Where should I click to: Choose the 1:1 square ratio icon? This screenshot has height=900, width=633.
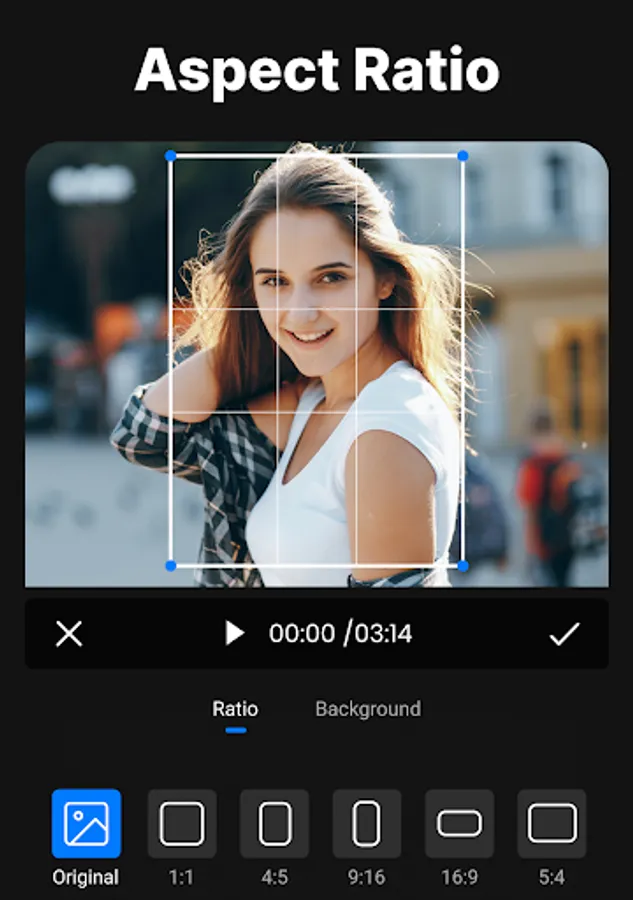[x=182, y=824]
